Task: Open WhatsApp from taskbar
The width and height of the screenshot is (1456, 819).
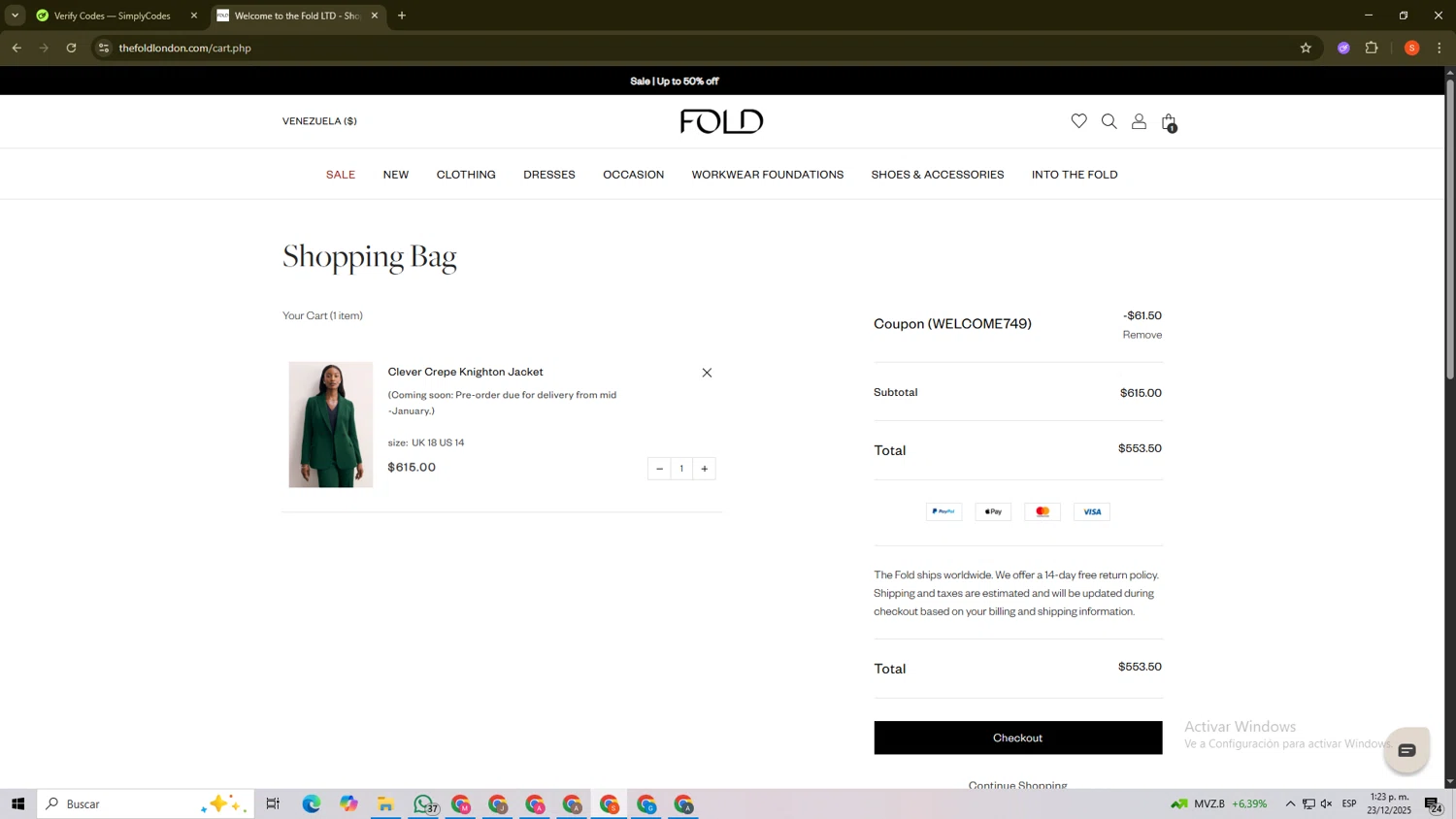Action: click(x=423, y=803)
